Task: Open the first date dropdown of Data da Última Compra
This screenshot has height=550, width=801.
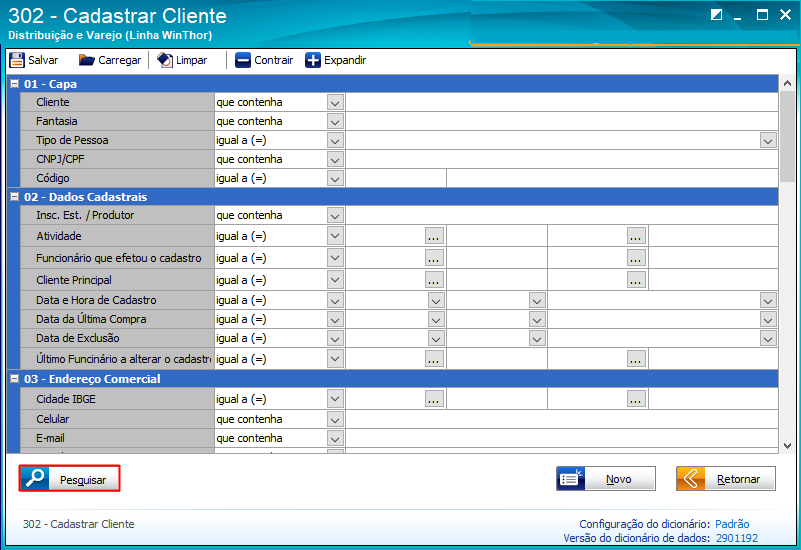Action: [436, 319]
